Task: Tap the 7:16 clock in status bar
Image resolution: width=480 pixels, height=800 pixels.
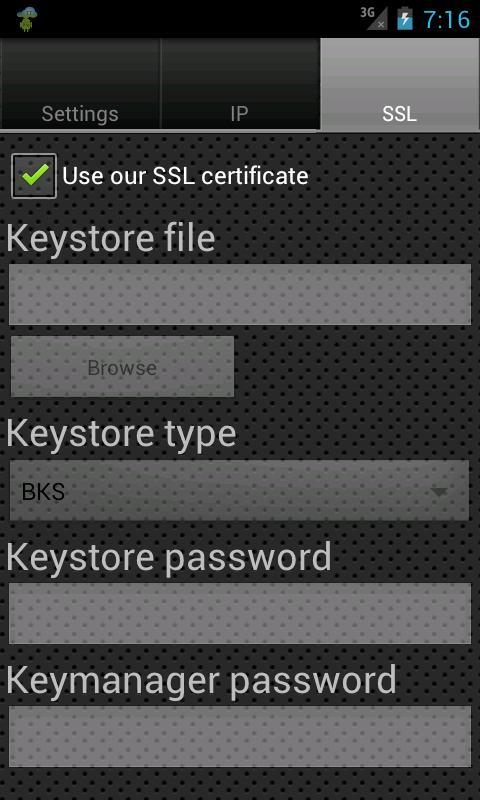Action: pos(446,19)
